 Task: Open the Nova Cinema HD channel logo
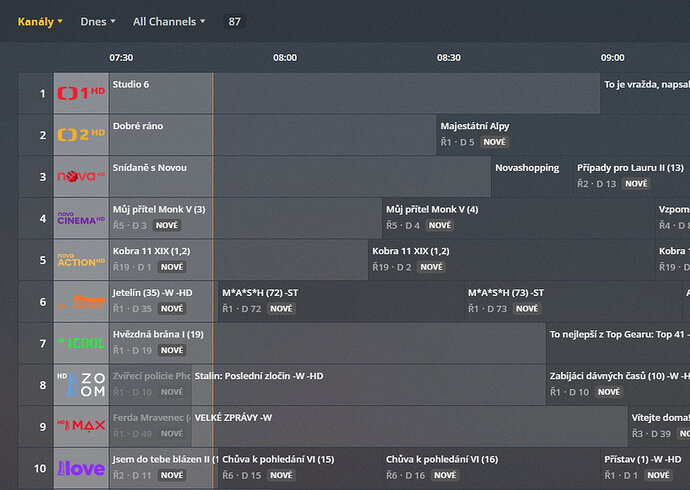pyautogui.click(x=81, y=218)
